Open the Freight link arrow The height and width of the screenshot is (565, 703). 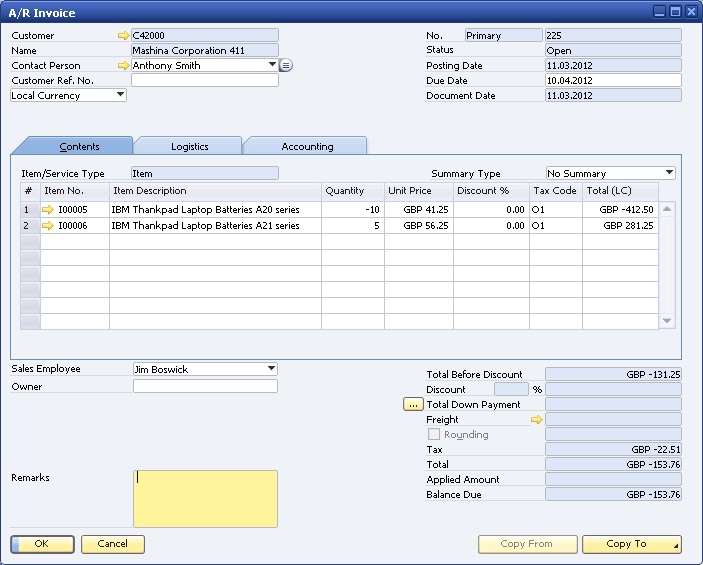536,420
